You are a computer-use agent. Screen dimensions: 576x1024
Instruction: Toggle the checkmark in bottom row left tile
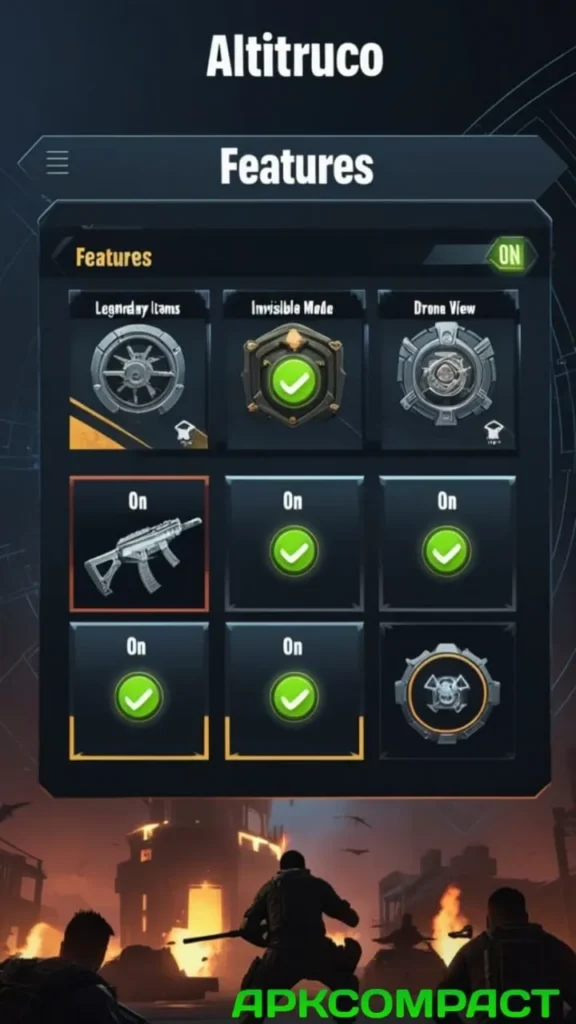138,697
